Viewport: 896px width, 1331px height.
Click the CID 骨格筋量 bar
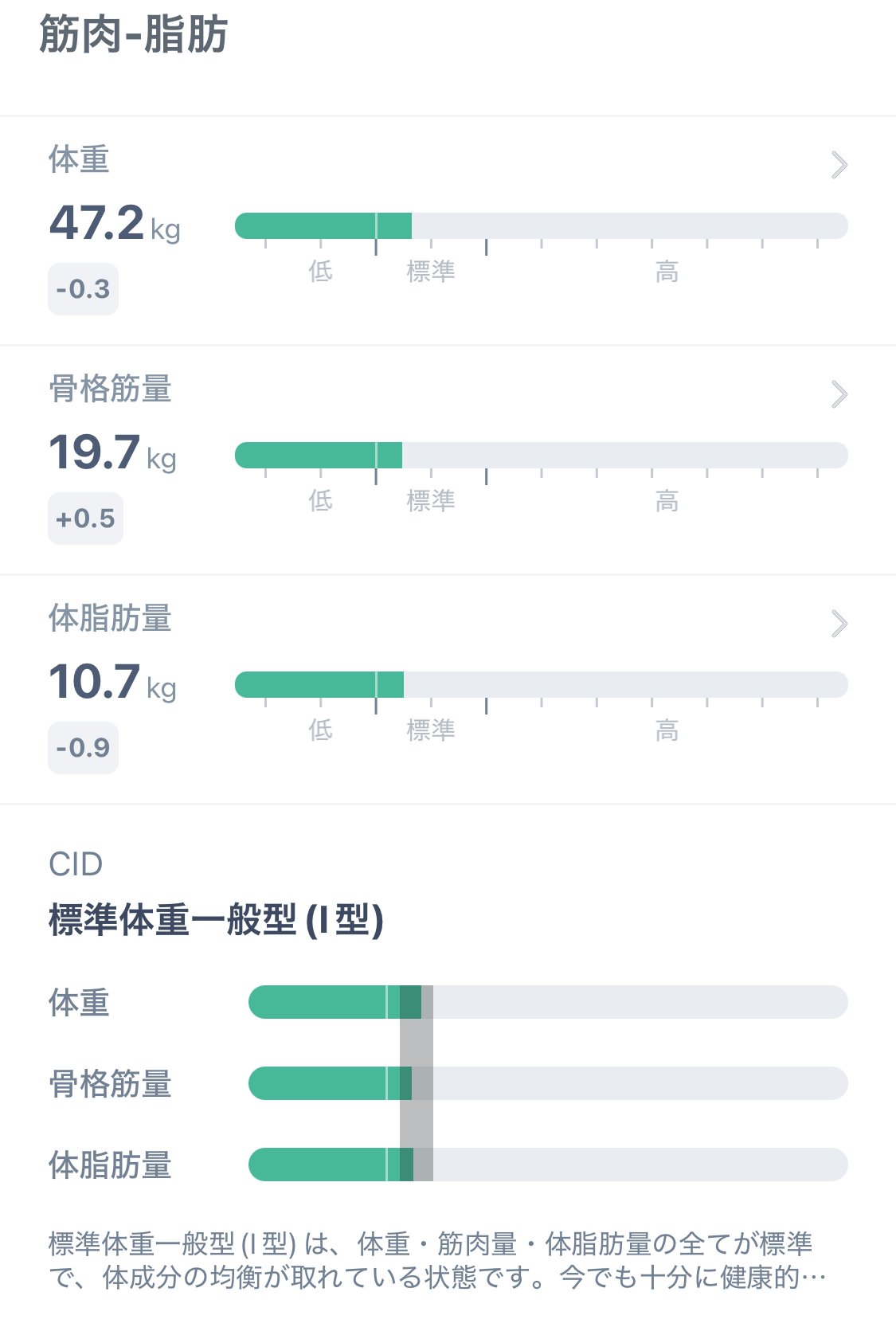click(x=548, y=1083)
